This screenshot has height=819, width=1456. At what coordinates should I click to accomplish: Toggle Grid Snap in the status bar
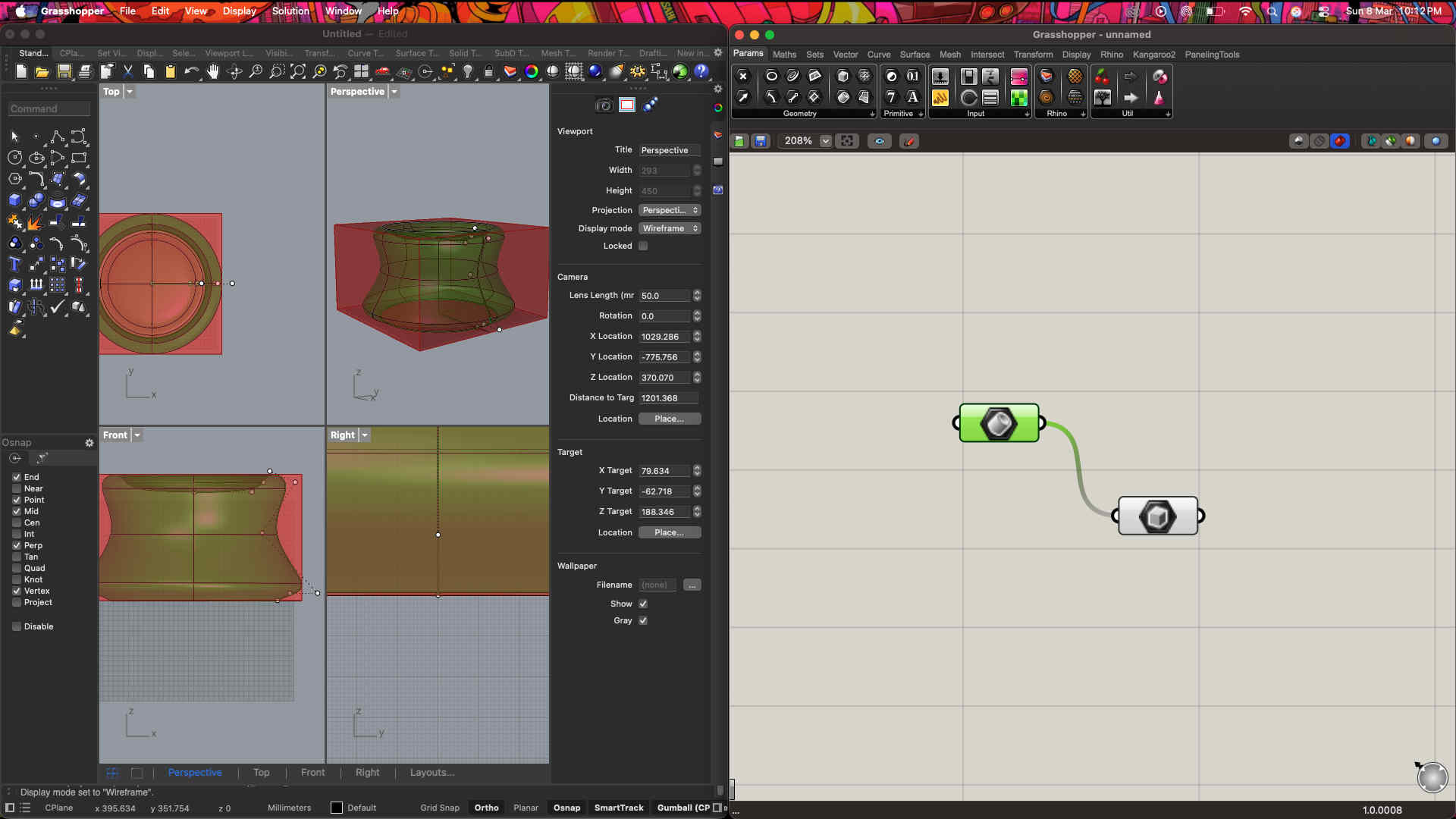[440, 808]
